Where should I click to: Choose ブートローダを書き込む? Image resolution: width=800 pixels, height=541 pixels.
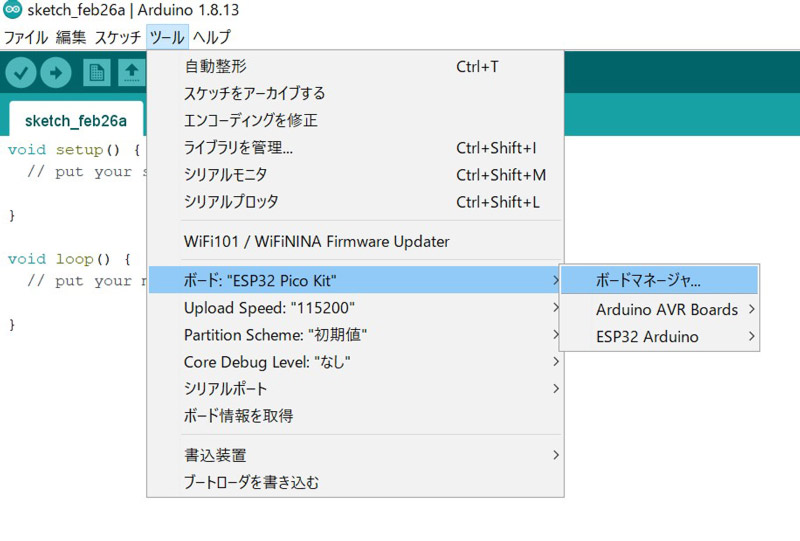pyautogui.click(x=356, y=482)
